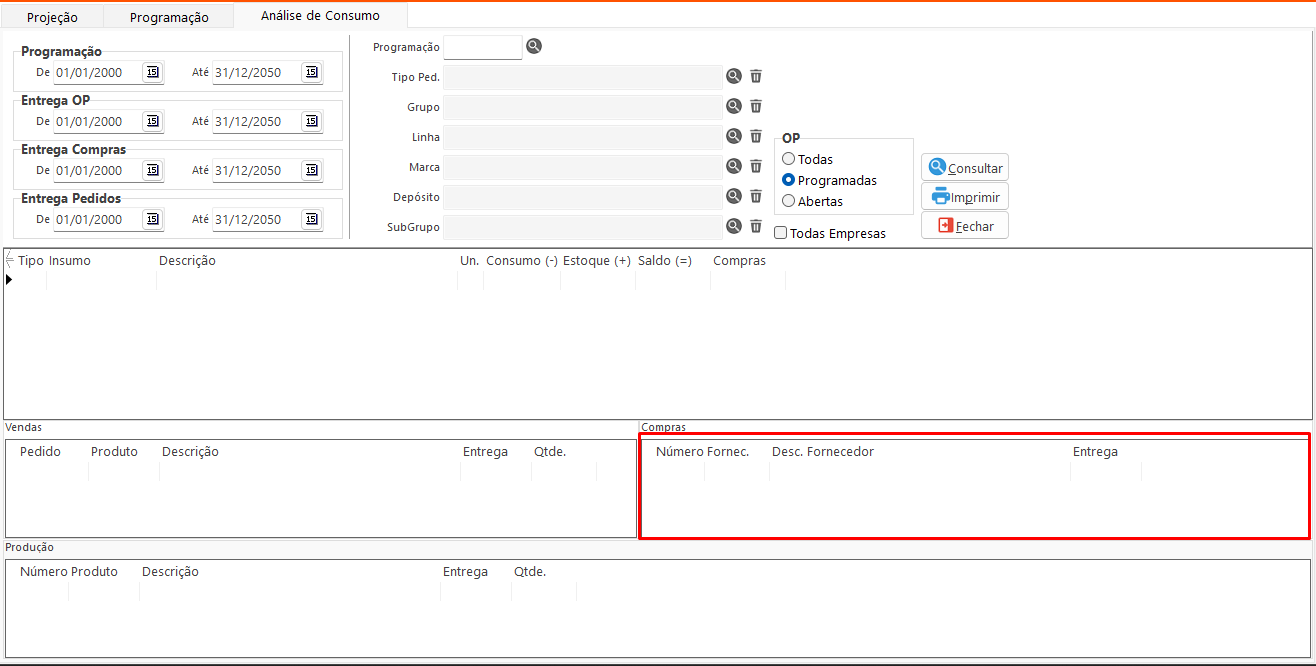
Task: Clear the SubGrupo field with trash icon
Action: pyautogui.click(x=756, y=226)
